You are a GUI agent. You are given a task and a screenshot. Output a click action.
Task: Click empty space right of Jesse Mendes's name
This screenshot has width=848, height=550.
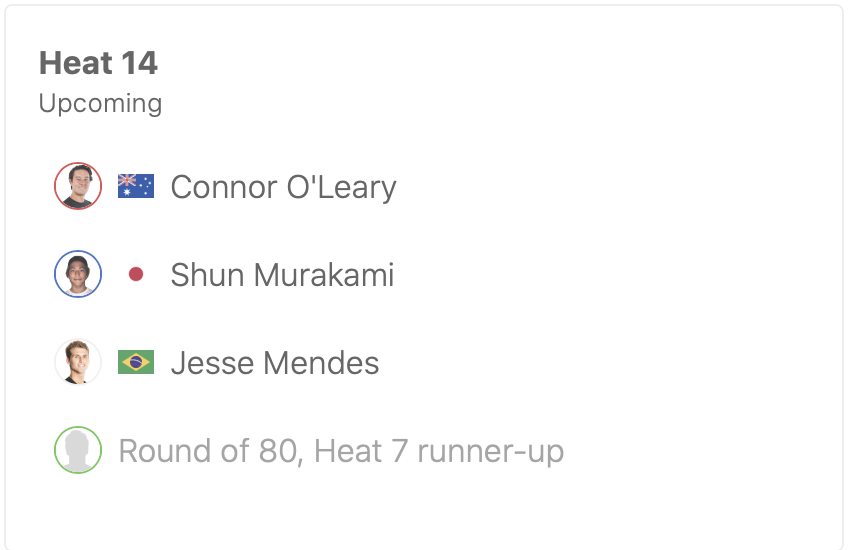[x=600, y=363]
